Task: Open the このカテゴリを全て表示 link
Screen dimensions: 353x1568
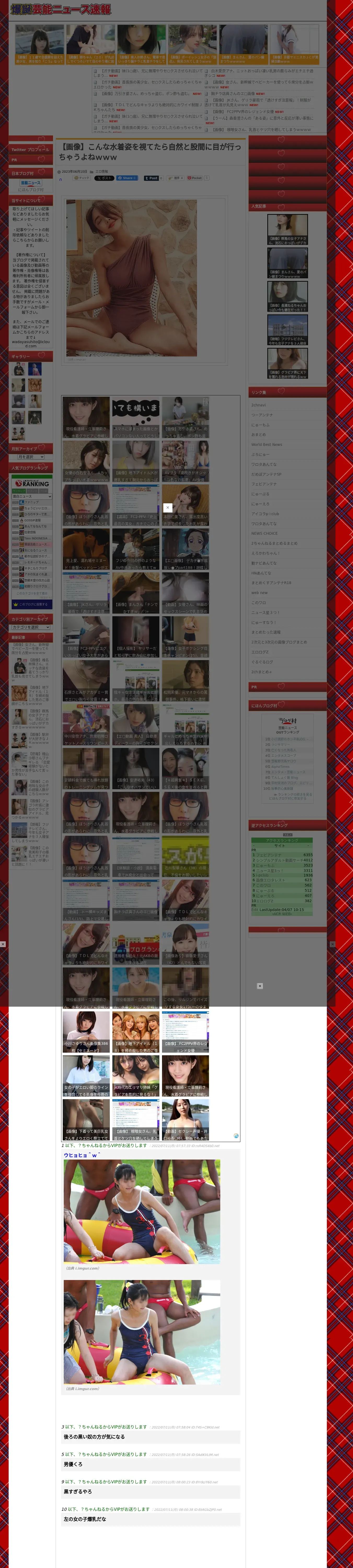Action: coord(32,593)
